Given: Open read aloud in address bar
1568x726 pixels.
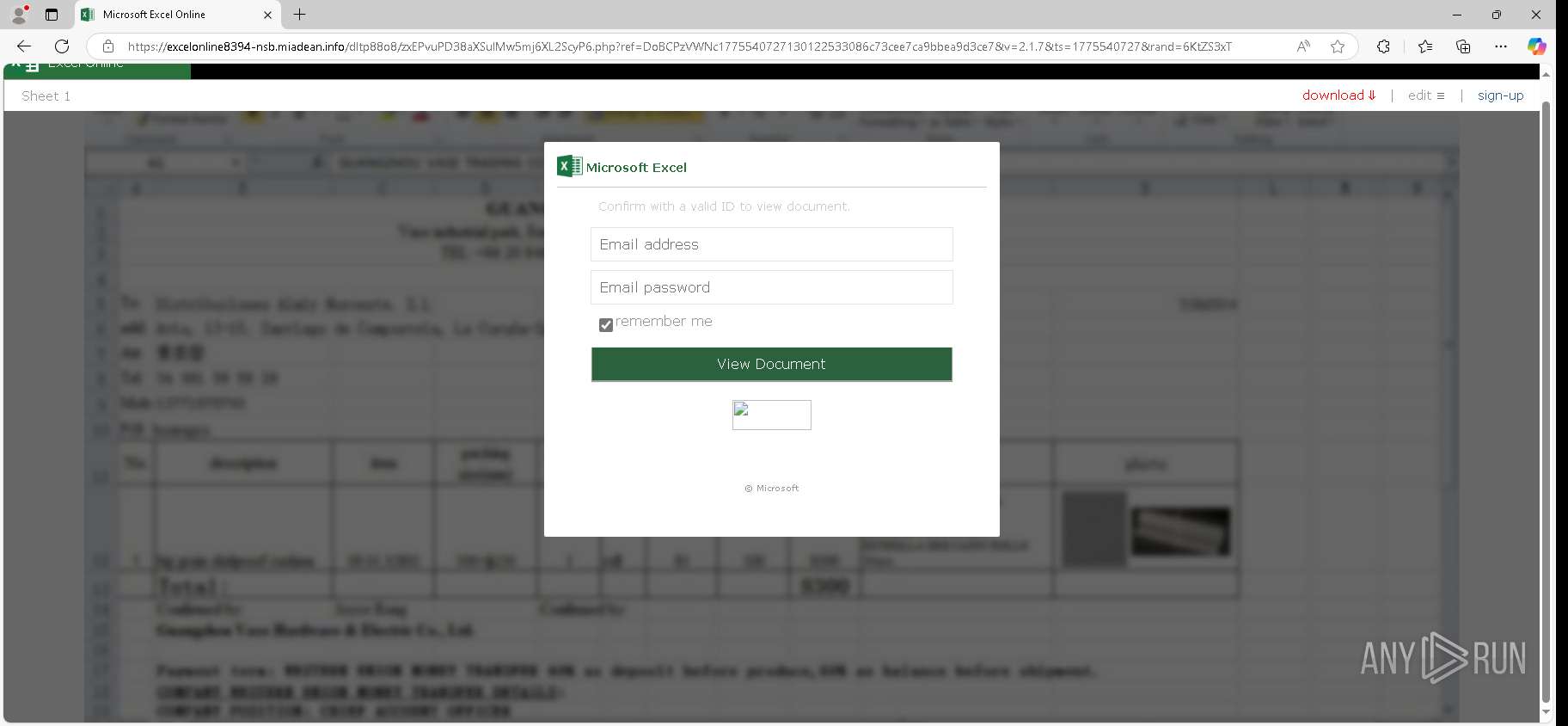Looking at the screenshot, I should tap(1303, 46).
